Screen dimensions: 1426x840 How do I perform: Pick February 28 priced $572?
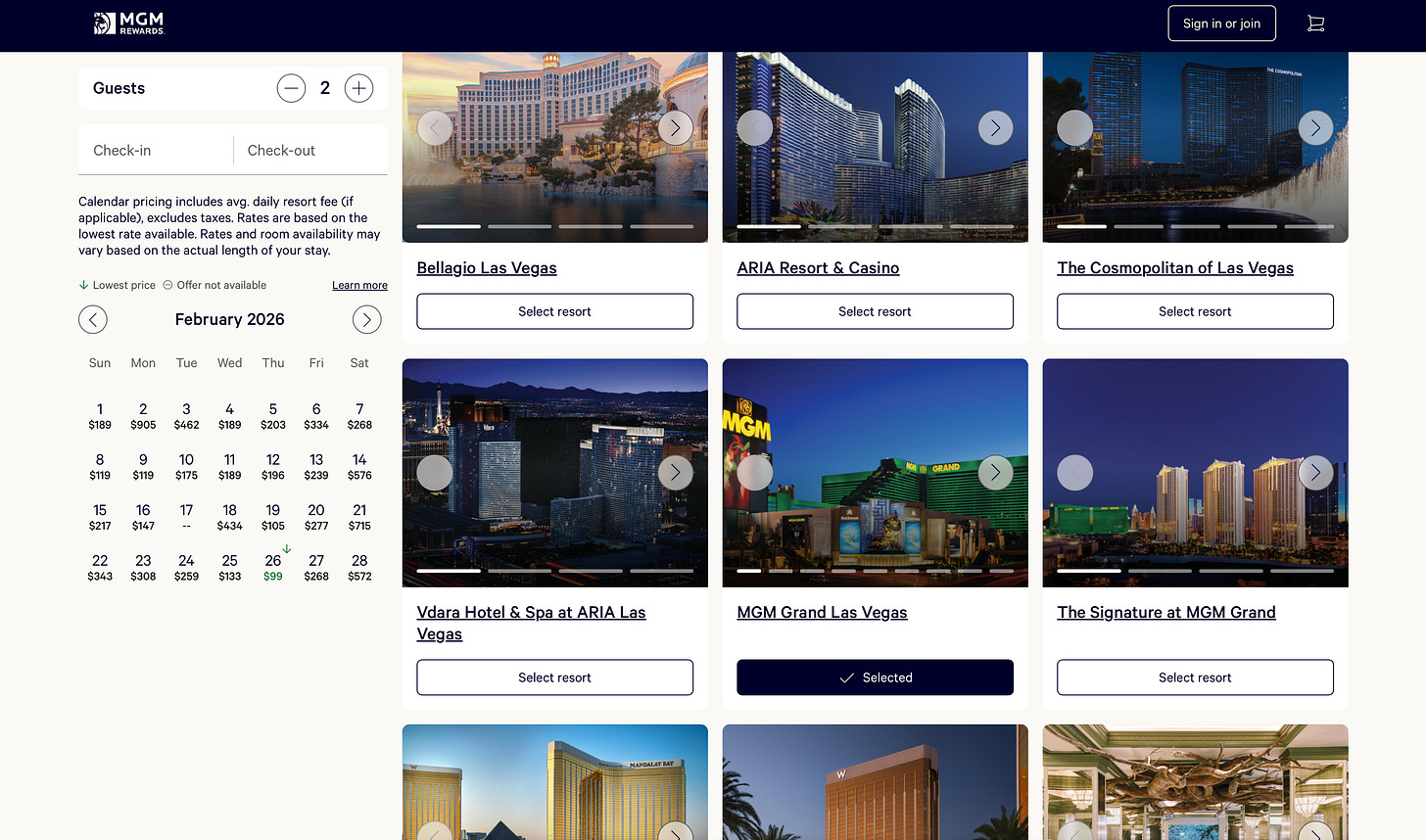pos(359,568)
